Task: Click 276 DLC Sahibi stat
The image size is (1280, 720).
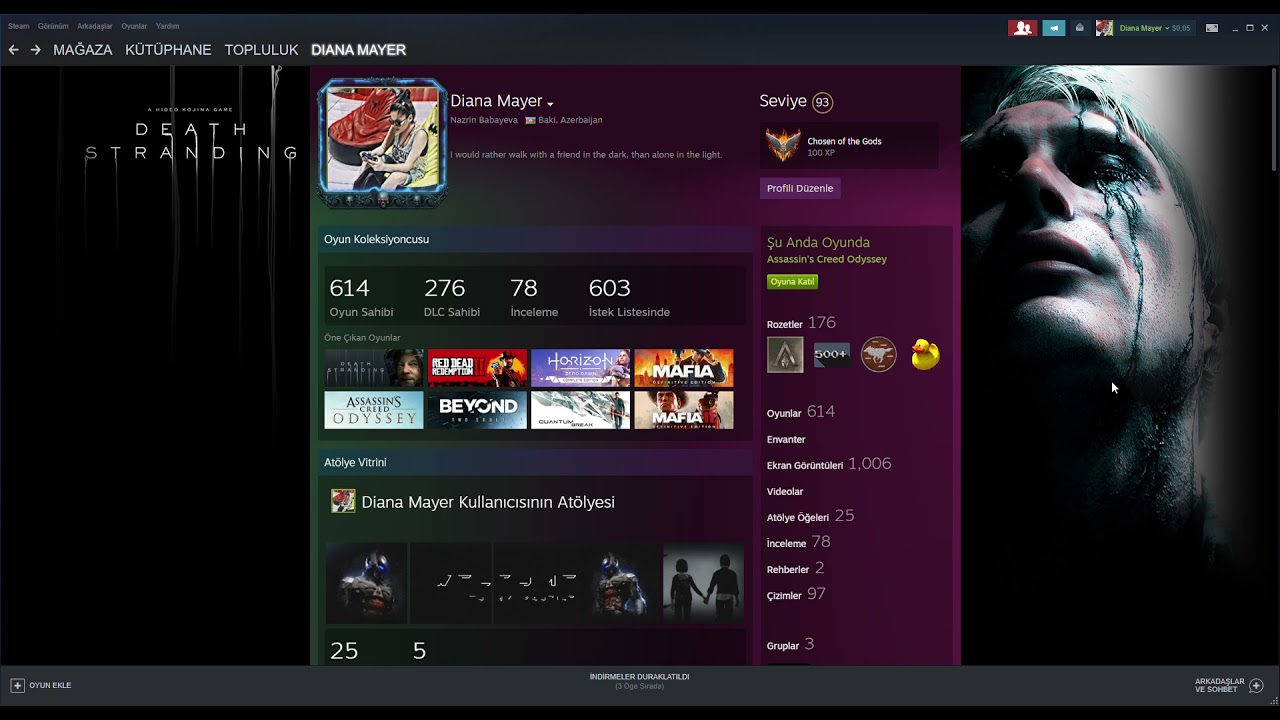Action: pyautogui.click(x=452, y=298)
